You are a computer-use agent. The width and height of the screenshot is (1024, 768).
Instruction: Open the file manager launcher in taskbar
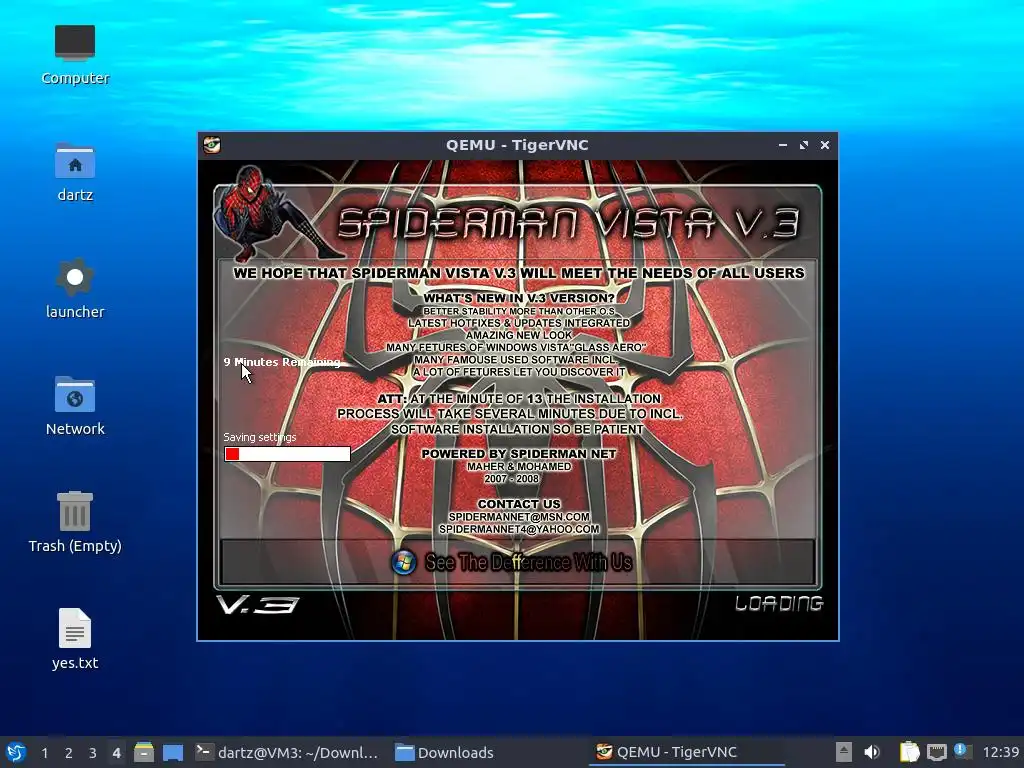click(x=144, y=752)
